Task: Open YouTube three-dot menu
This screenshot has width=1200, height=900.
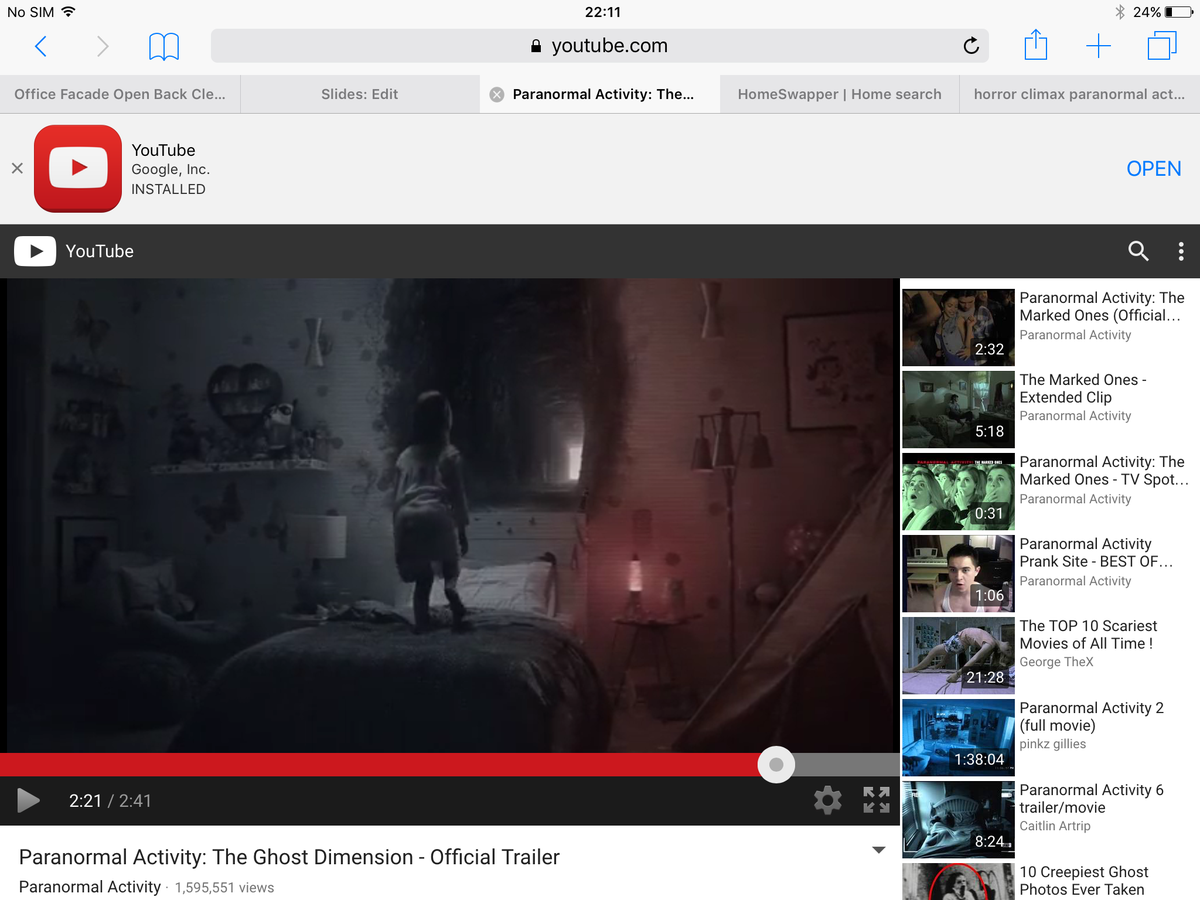Action: tap(1181, 251)
